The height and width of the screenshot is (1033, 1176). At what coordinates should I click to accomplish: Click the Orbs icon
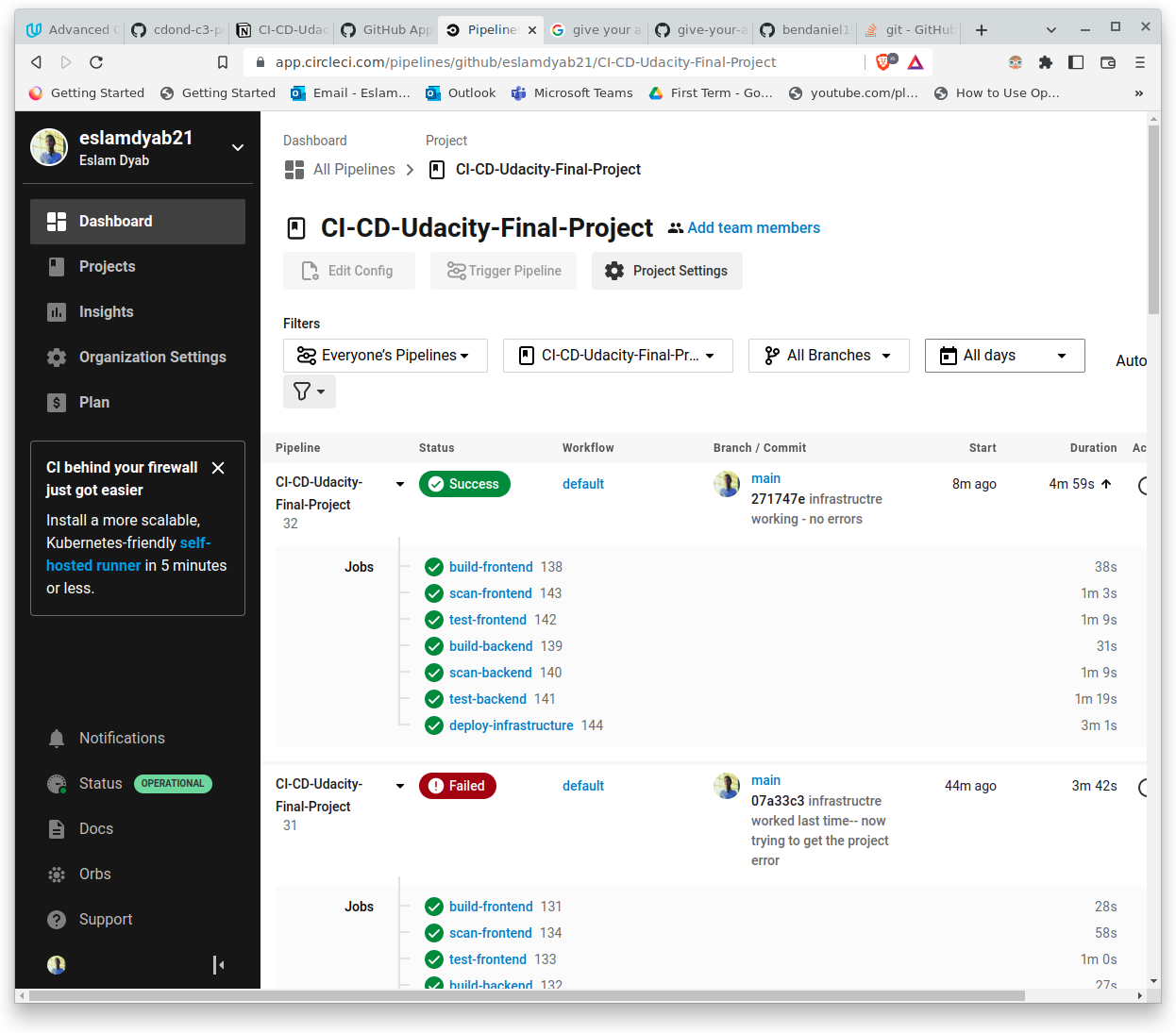57,875
